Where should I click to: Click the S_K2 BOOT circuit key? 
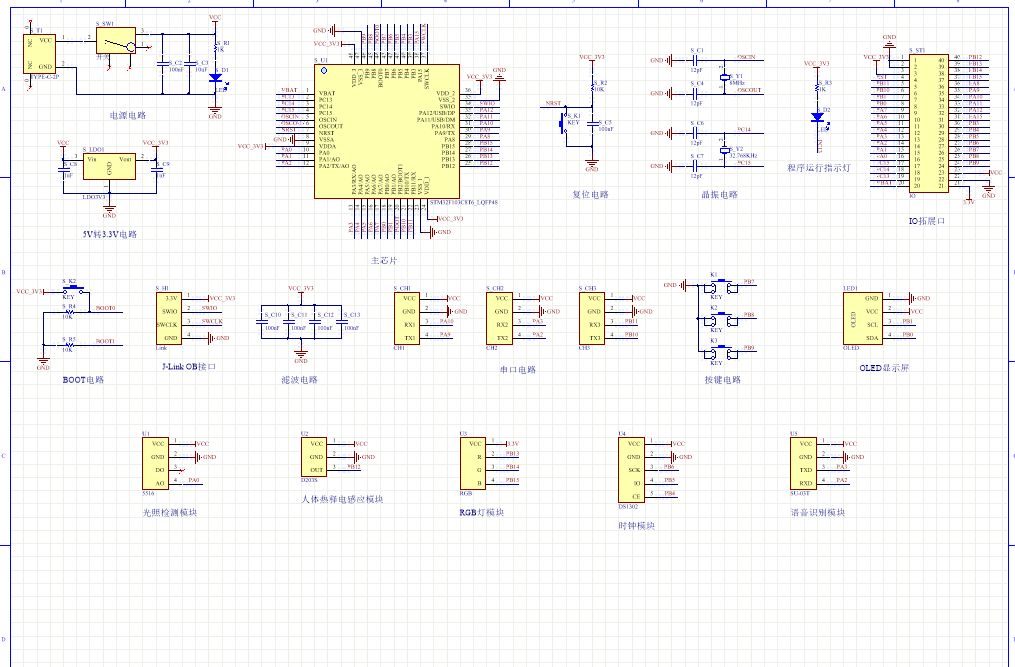(69, 290)
